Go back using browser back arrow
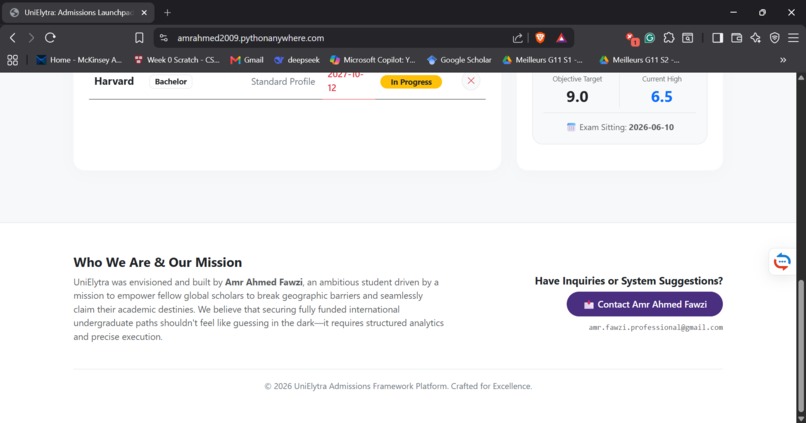Viewport: 806px width, 423px height. point(13,38)
